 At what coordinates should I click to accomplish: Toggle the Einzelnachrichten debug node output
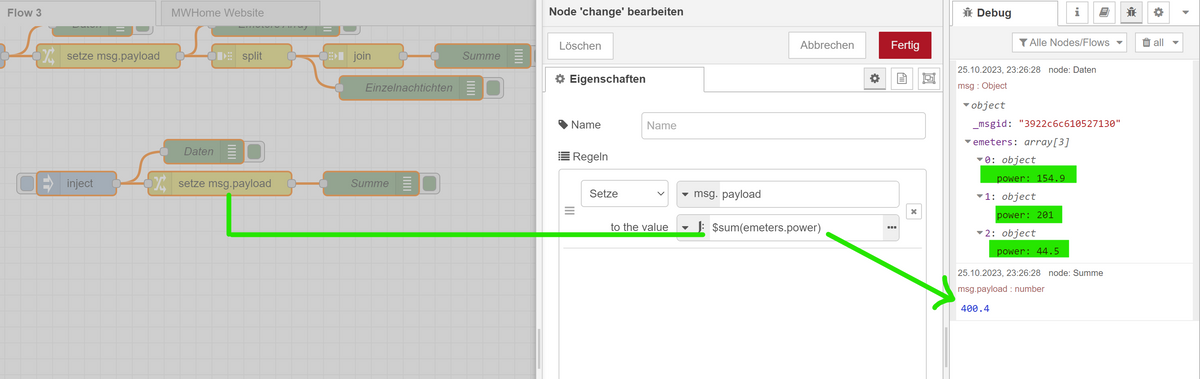[494, 88]
